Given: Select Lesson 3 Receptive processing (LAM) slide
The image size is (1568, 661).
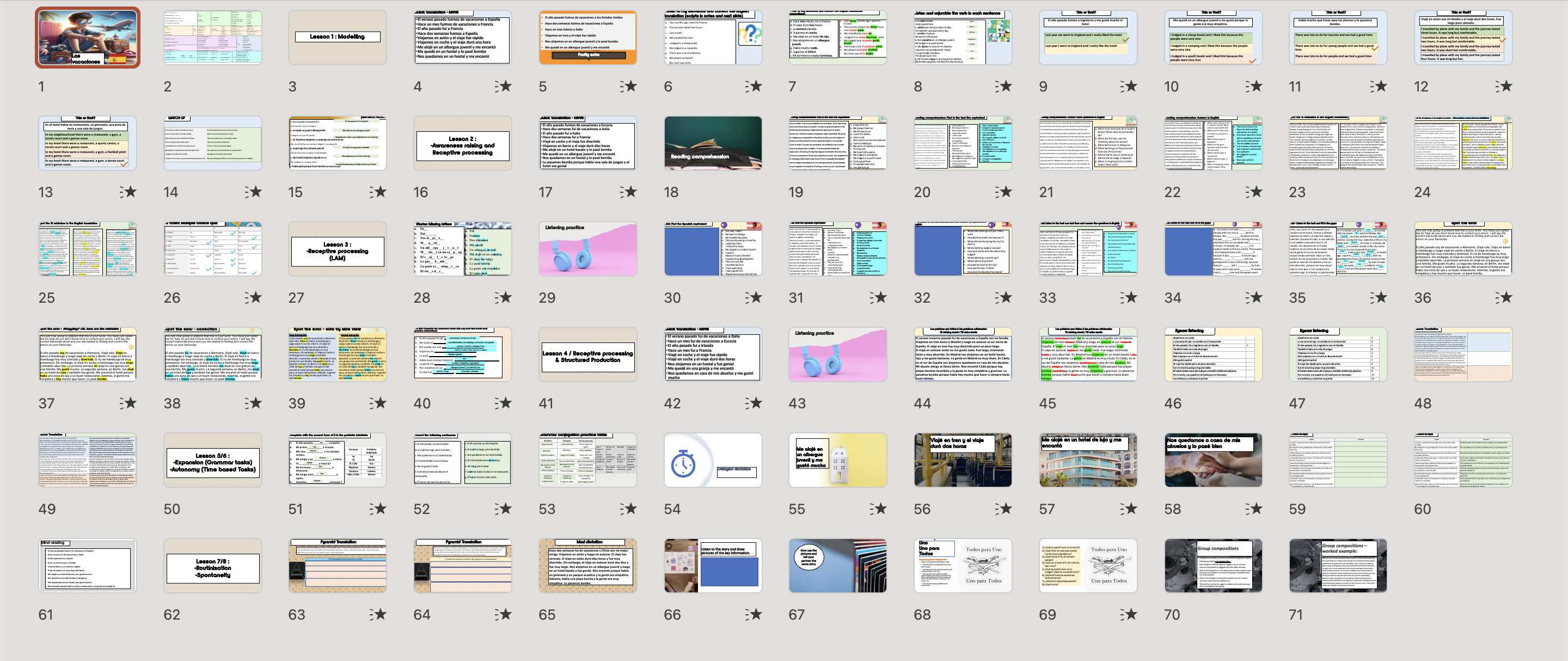Looking at the screenshot, I should point(337,249).
